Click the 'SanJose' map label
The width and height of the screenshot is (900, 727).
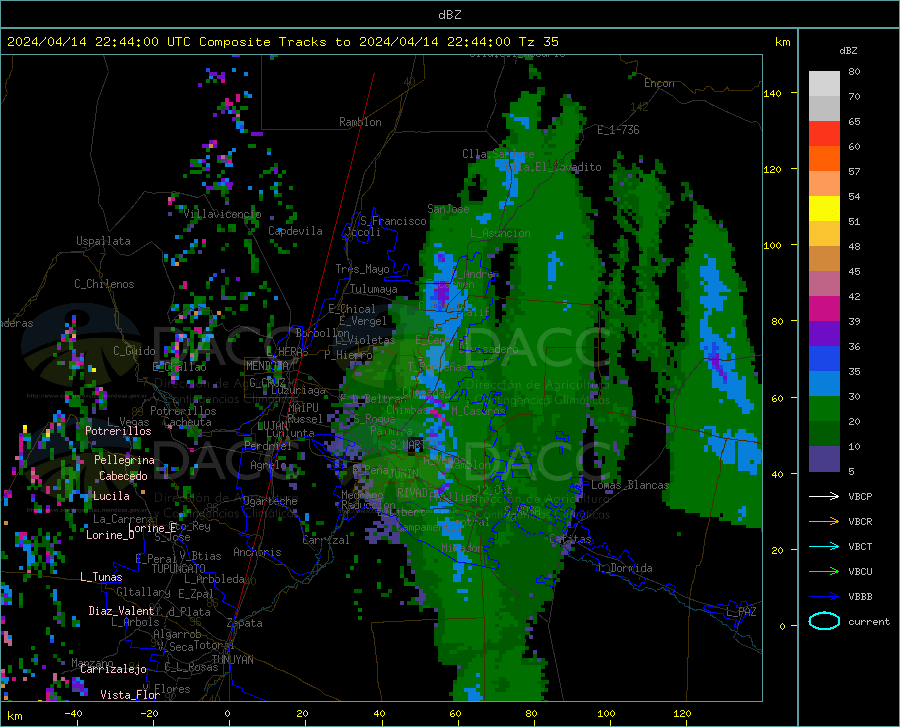click(448, 209)
